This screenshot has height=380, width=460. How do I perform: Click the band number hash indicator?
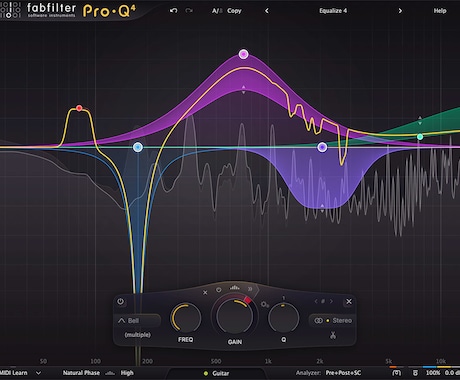[323, 301]
